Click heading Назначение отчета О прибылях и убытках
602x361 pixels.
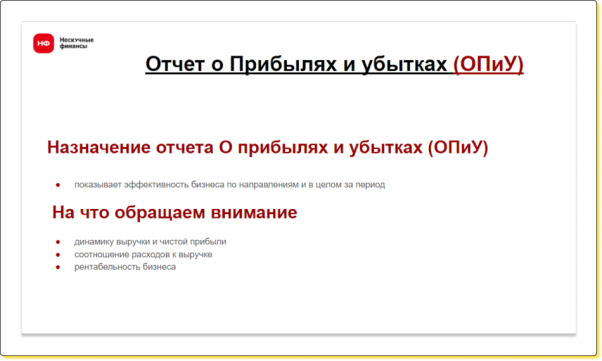(235, 147)
